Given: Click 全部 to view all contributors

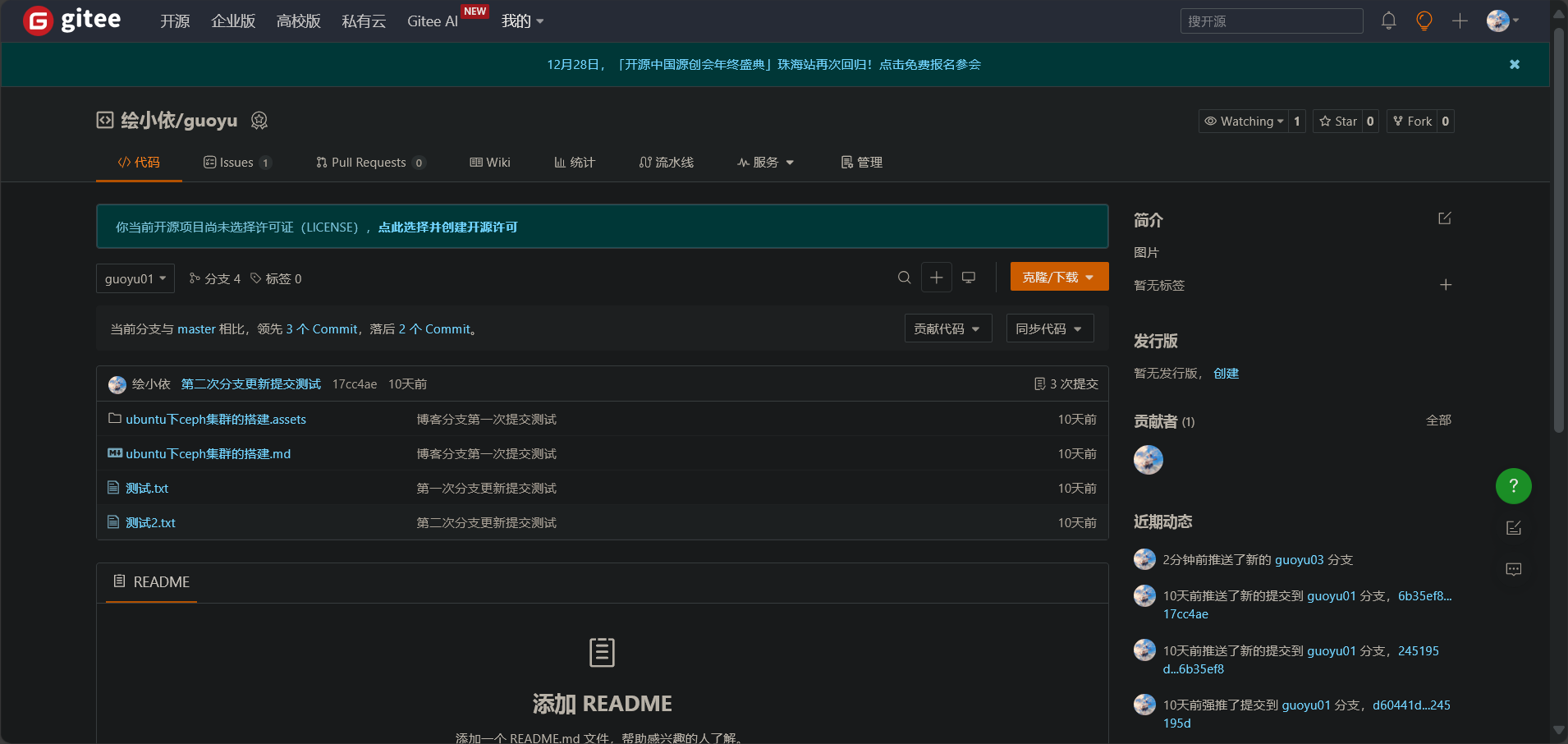Looking at the screenshot, I should (1438, 420).
